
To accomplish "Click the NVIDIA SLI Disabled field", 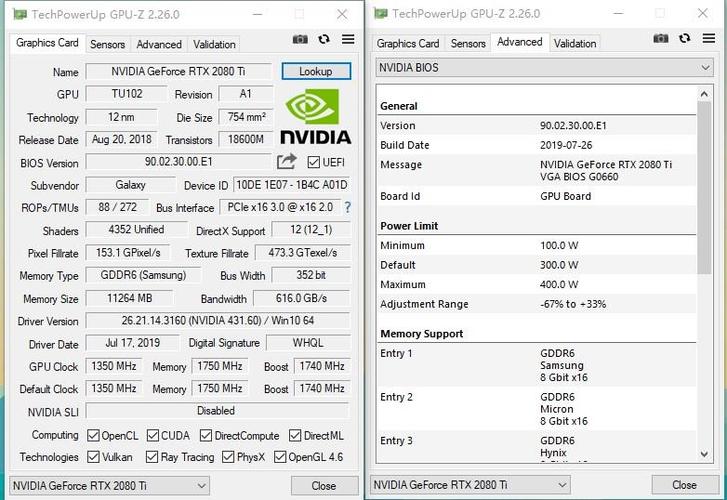I will point(217,410).
